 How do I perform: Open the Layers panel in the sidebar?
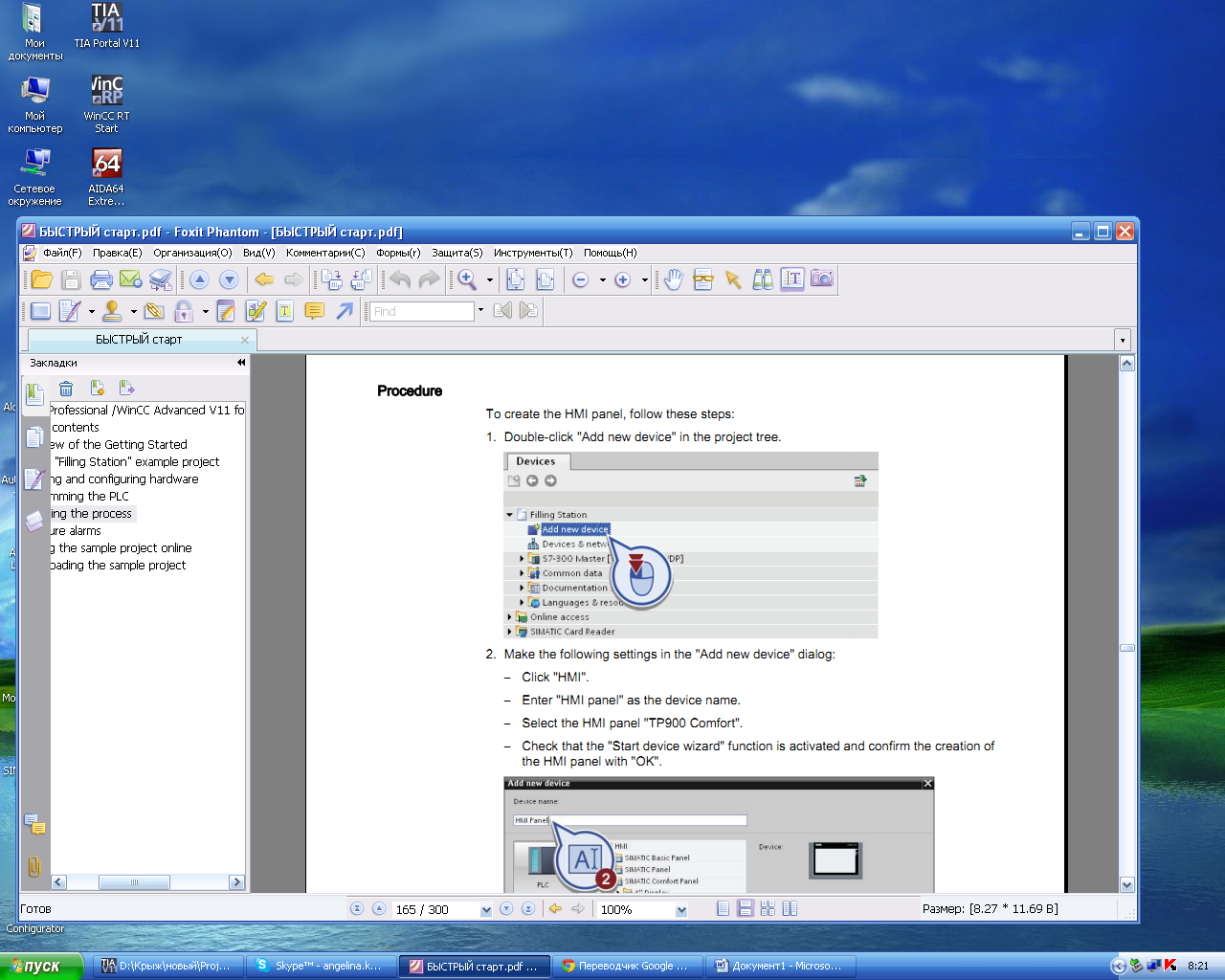[34, 521]
